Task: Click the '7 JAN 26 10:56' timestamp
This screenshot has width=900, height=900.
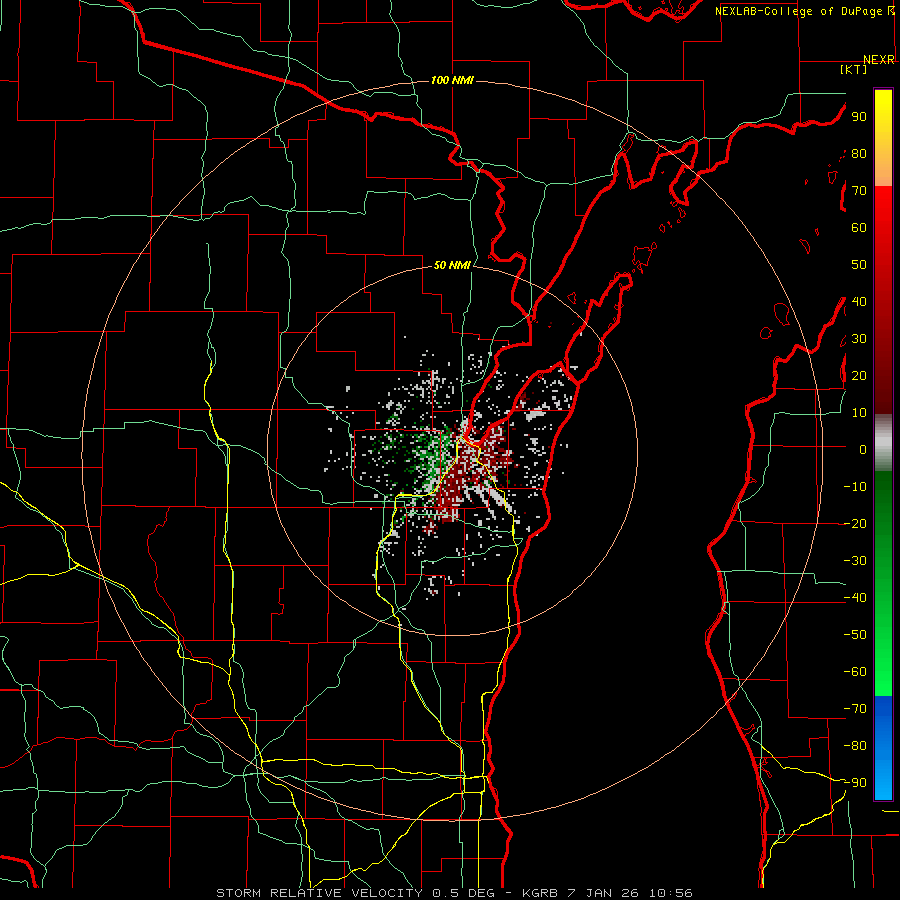Action: coord(629,893)
